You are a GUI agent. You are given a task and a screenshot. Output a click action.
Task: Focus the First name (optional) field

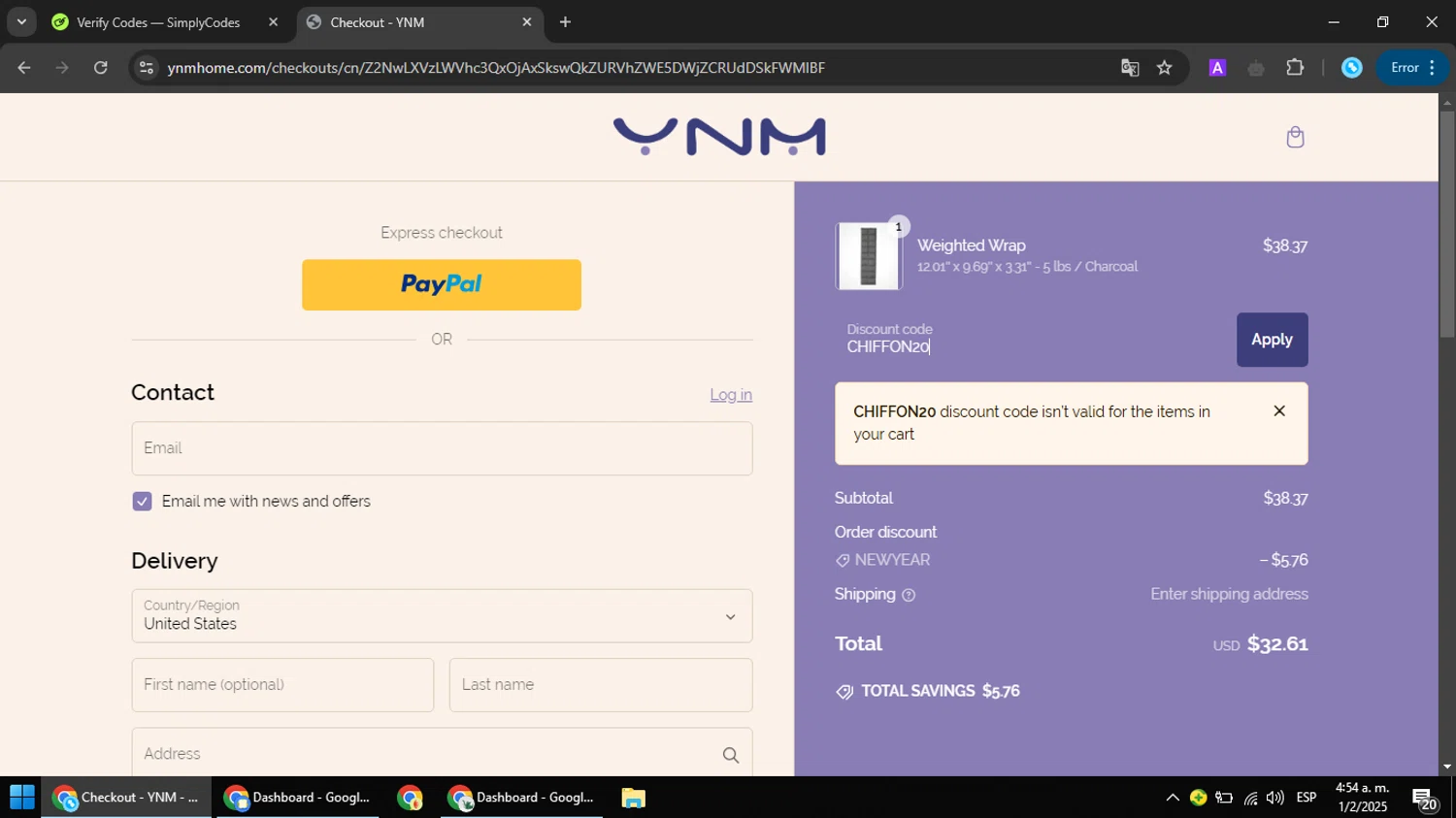click(x=282, y=685)
